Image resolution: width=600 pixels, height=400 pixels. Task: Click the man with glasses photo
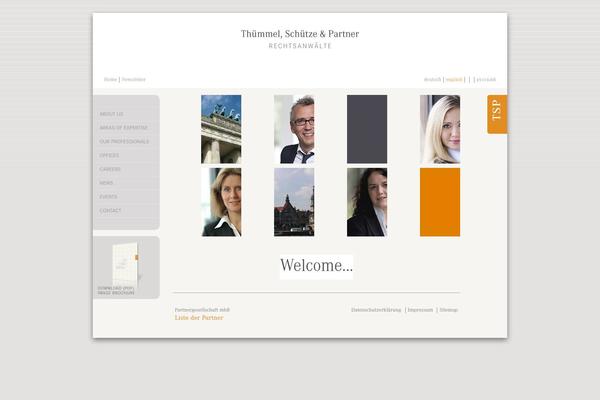click(294, 129)
